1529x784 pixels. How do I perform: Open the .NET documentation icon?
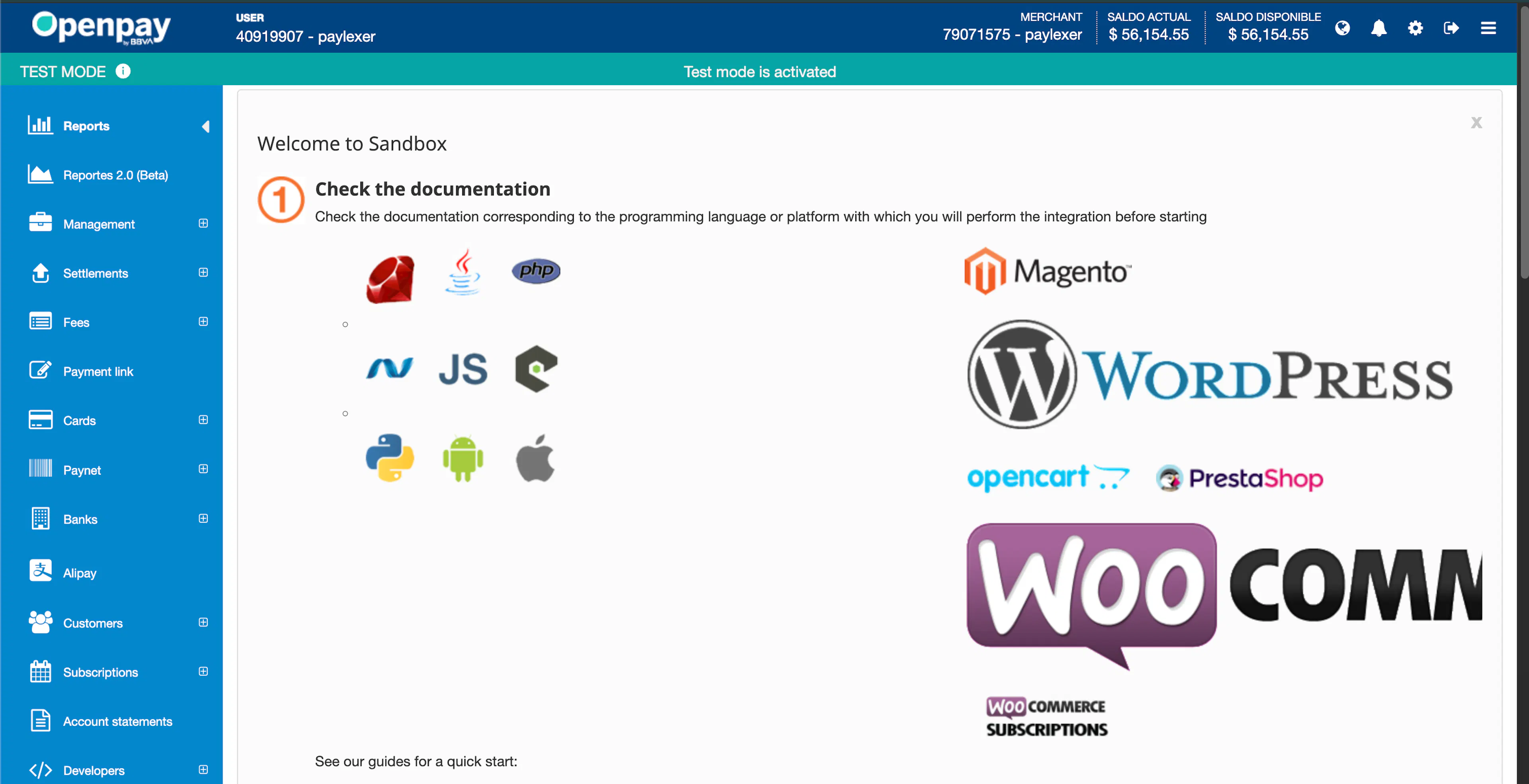click(x=389, y=368)
